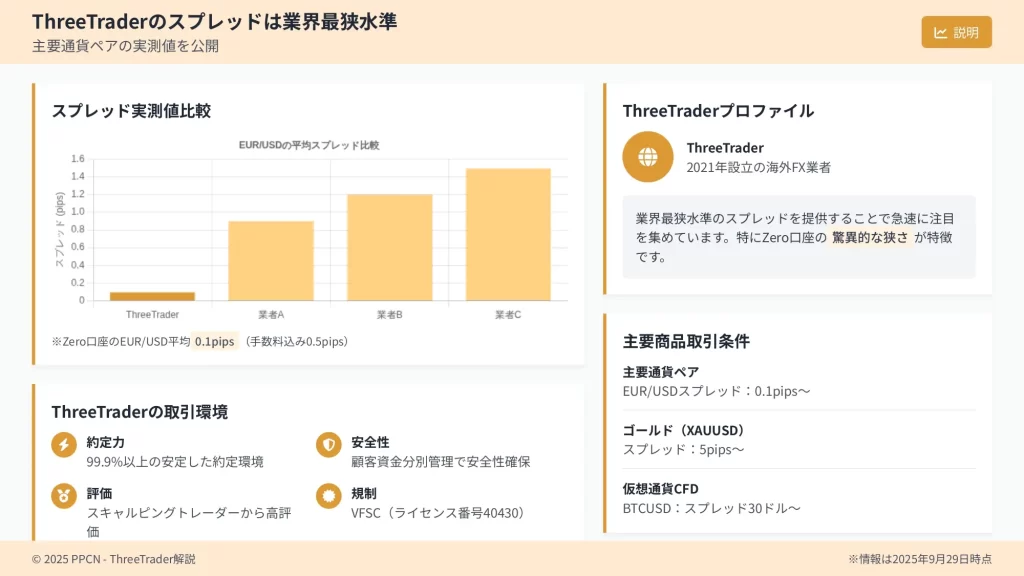The height and width of the screenshot is (576, 1024).
Task: Click the 業者B bar in the chart
Action: (389, 247)
